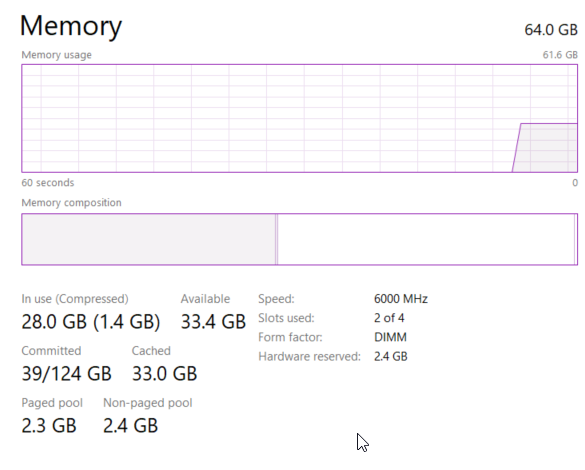This screenshot has width=585, height=470.
Task: Click the Speed value 6000 MHz
Action: point(401,299)
